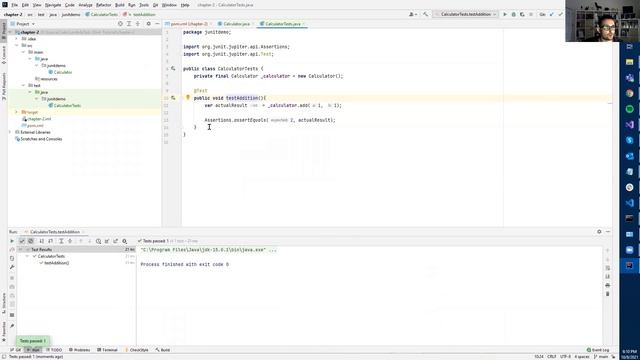This screenshot has height=360, width=640.
Task: Open the Refactor menu
Action: [x=103, y=5]
